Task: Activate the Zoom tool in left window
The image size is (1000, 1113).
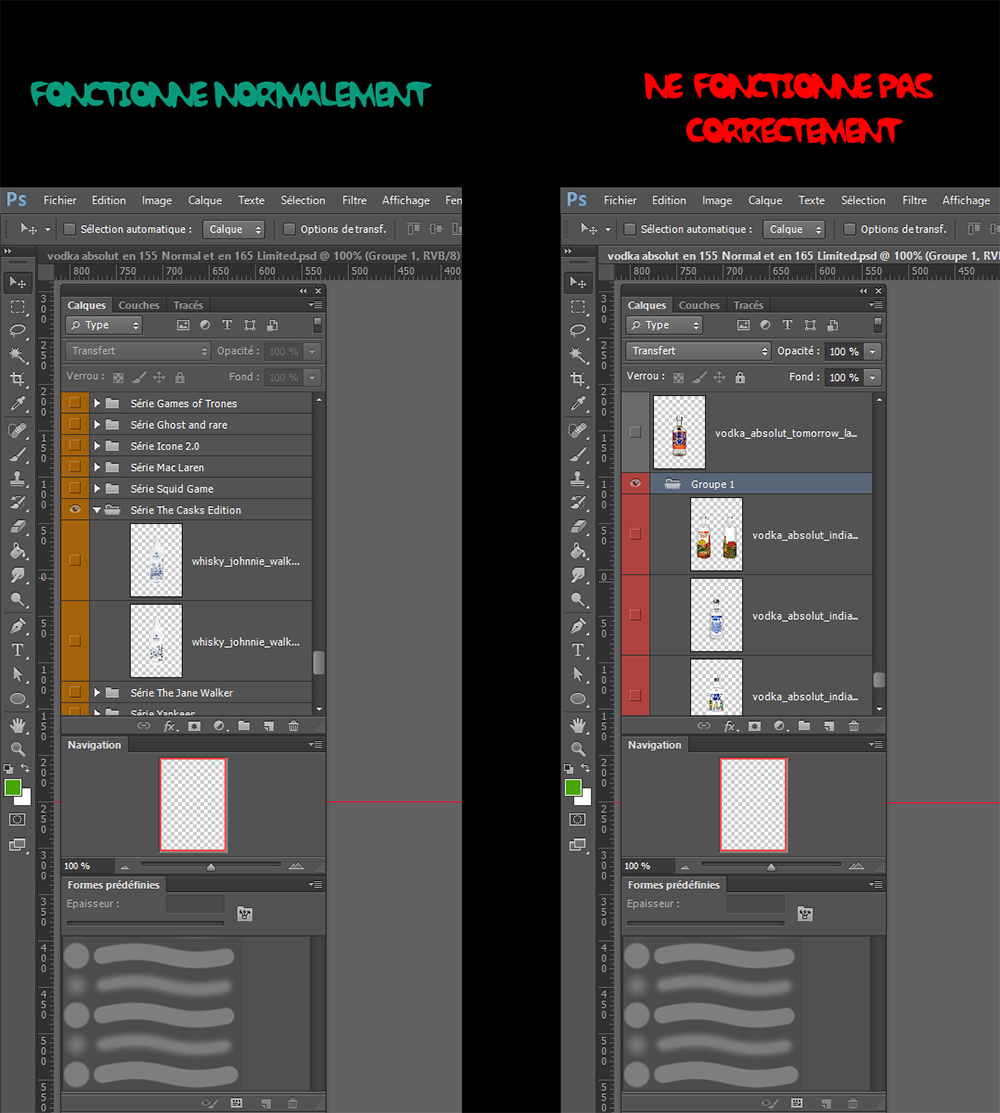Action: tap(18, 748)
